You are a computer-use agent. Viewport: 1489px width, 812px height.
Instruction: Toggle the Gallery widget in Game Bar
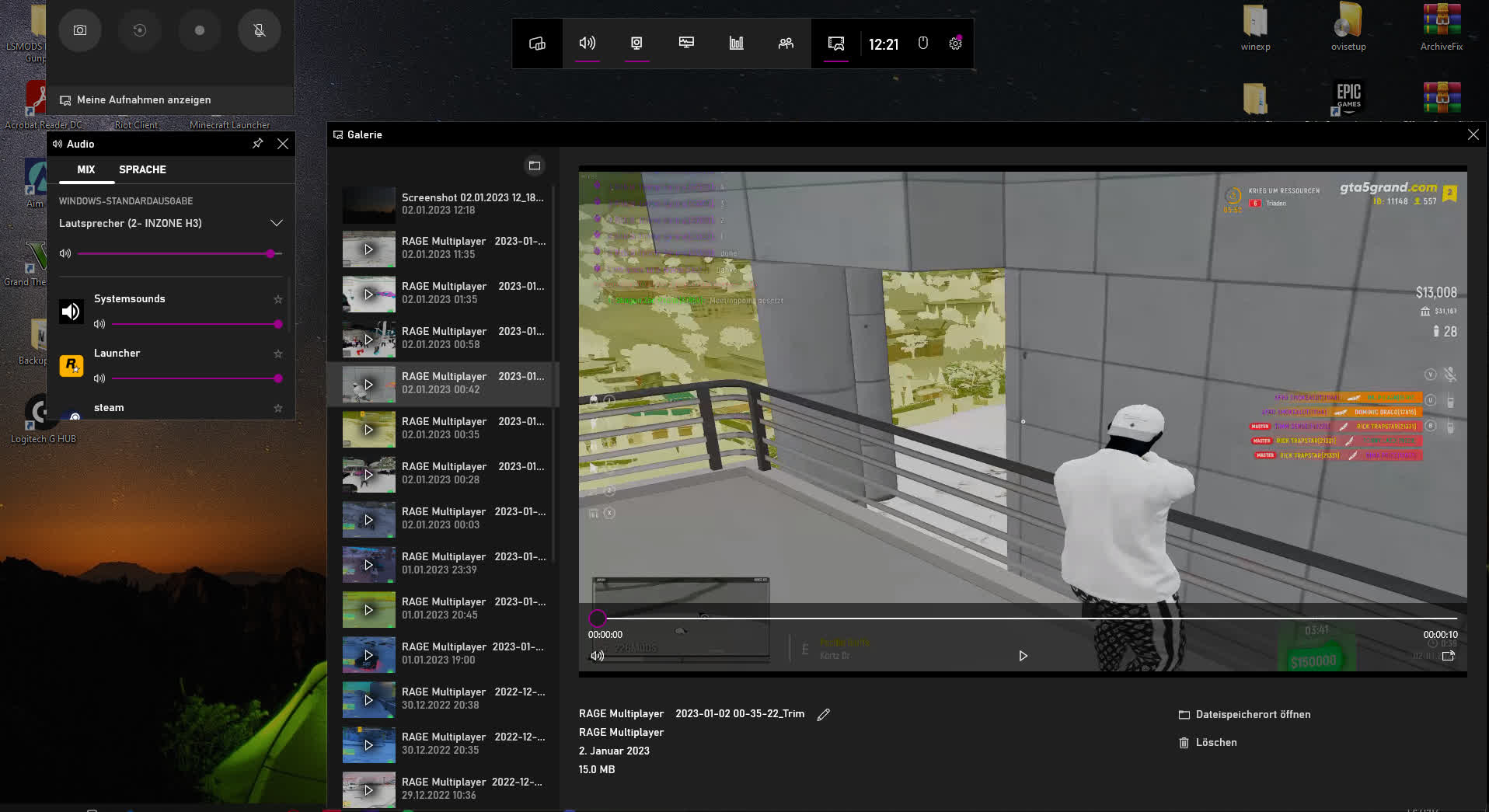[836, 44]
